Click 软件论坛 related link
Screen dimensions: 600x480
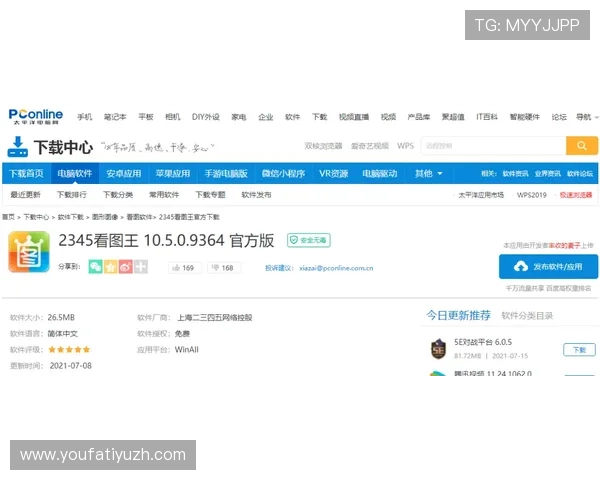(x=580, y=174)
